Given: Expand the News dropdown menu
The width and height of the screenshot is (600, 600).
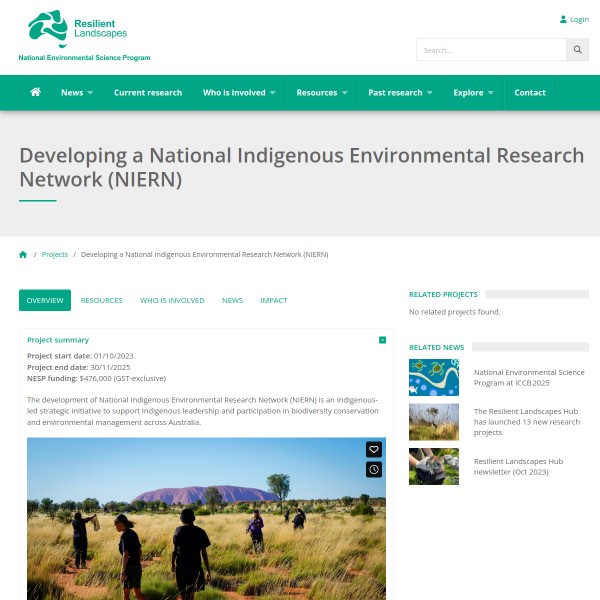Looking at the screenshot, I should click(x=76, y=93).
